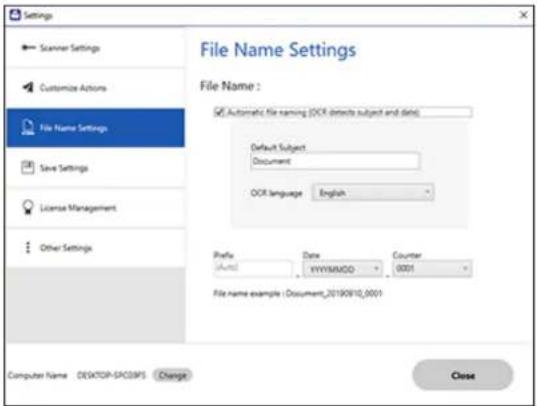This screenshot has width=537, height=406.
Task: Click the File Name Settings document icon
Action: coord(28,127)
